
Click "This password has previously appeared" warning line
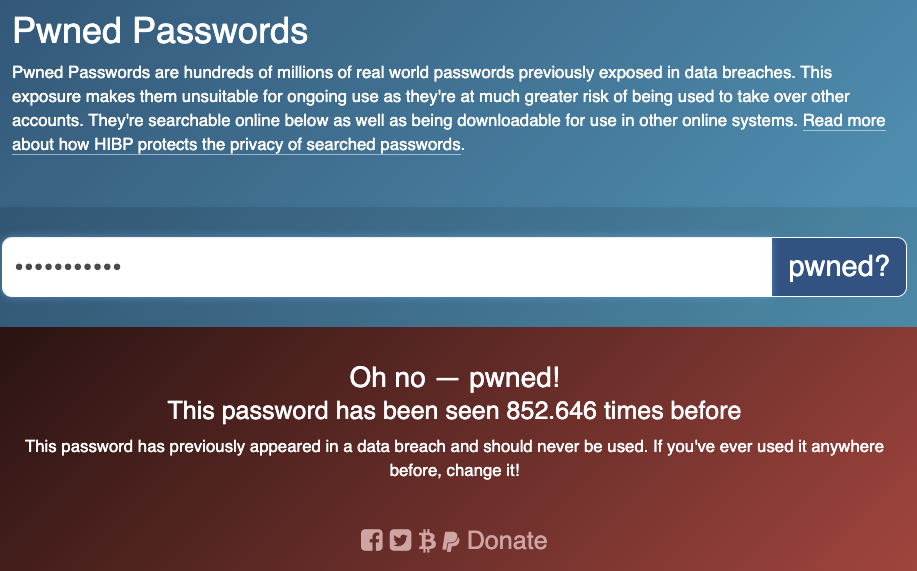coord(454,446)
